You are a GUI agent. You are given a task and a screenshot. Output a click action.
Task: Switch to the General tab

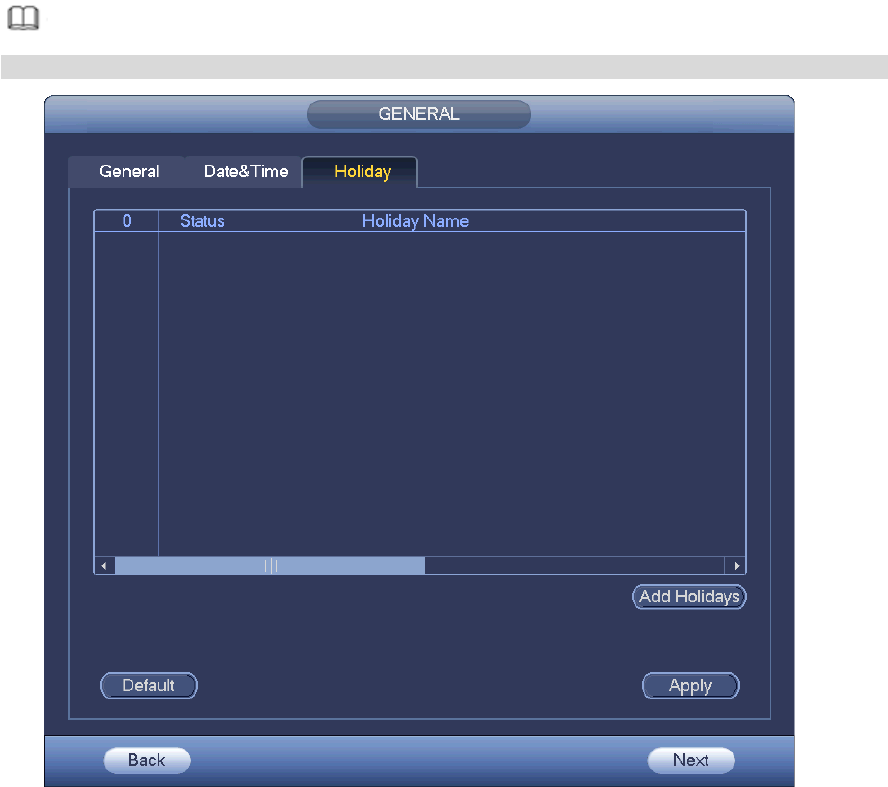[129, 172]
